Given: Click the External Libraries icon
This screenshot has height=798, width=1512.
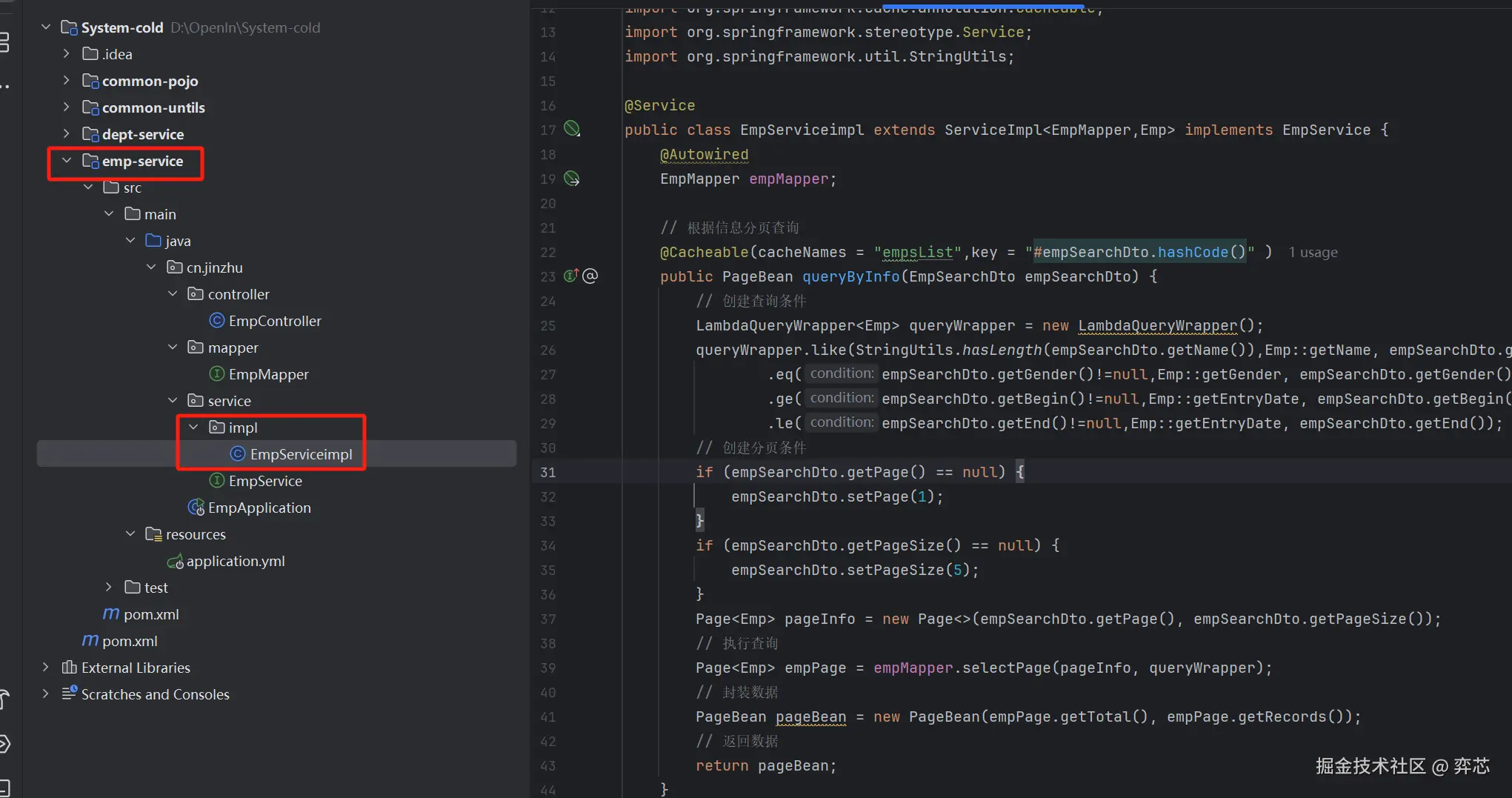Looking at the screenshot, I should coord(69,668).
